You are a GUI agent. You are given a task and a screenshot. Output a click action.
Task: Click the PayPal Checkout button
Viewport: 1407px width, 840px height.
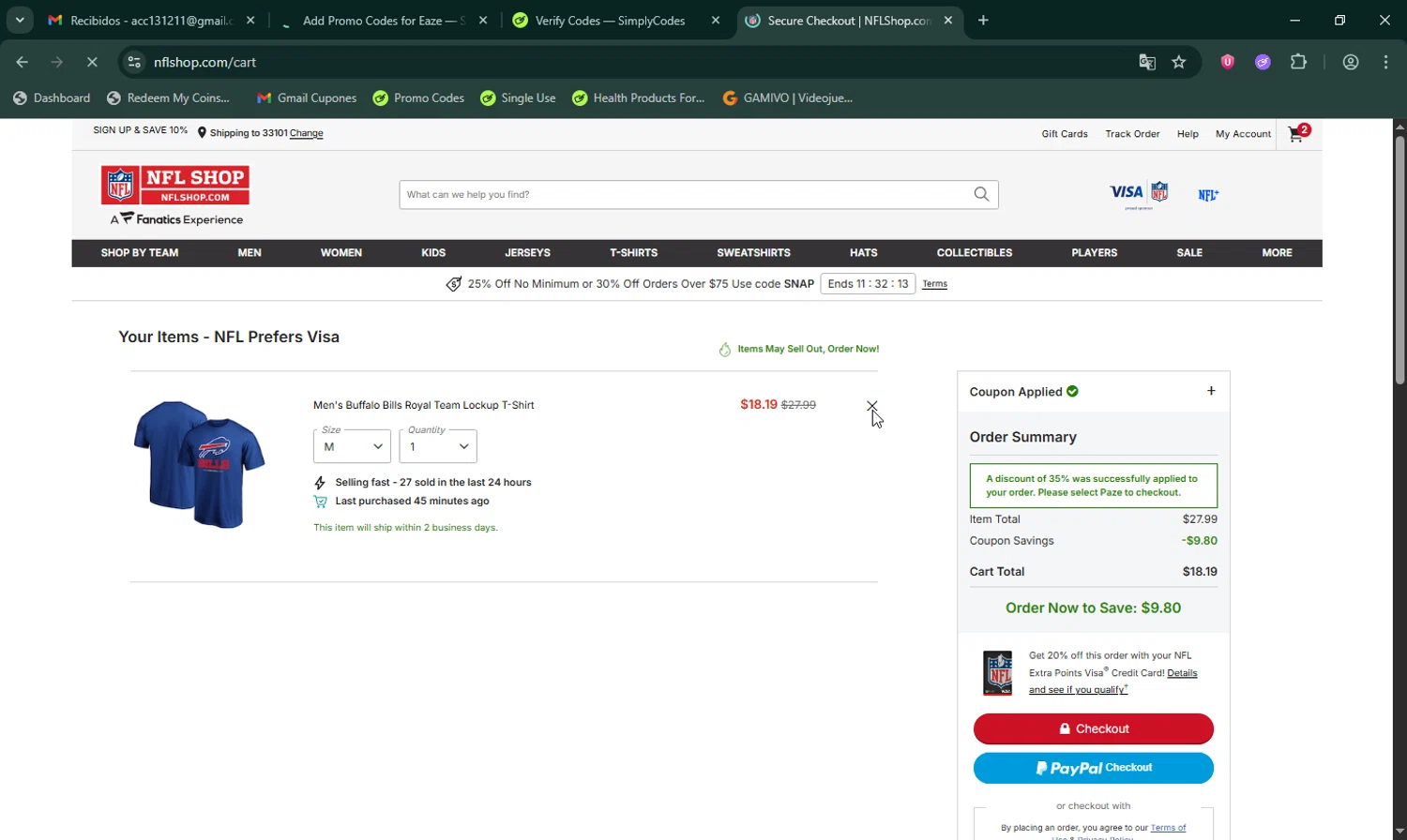[x=1094, y=768]
